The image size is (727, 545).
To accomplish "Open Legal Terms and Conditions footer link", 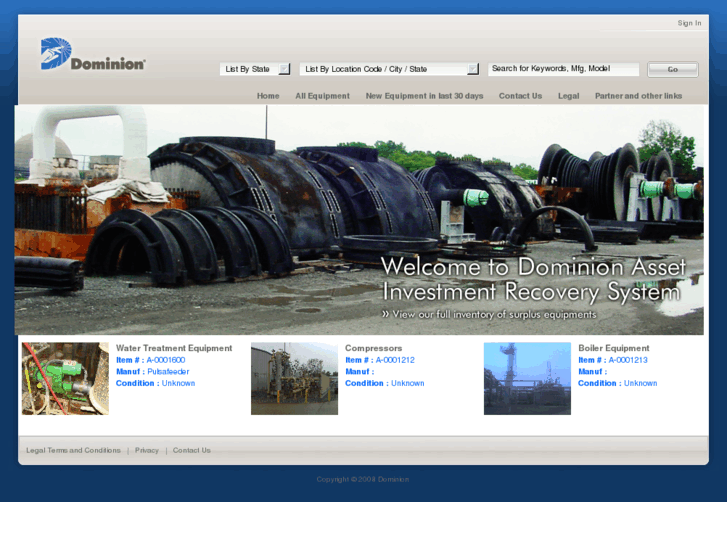I will coord(73,450).
